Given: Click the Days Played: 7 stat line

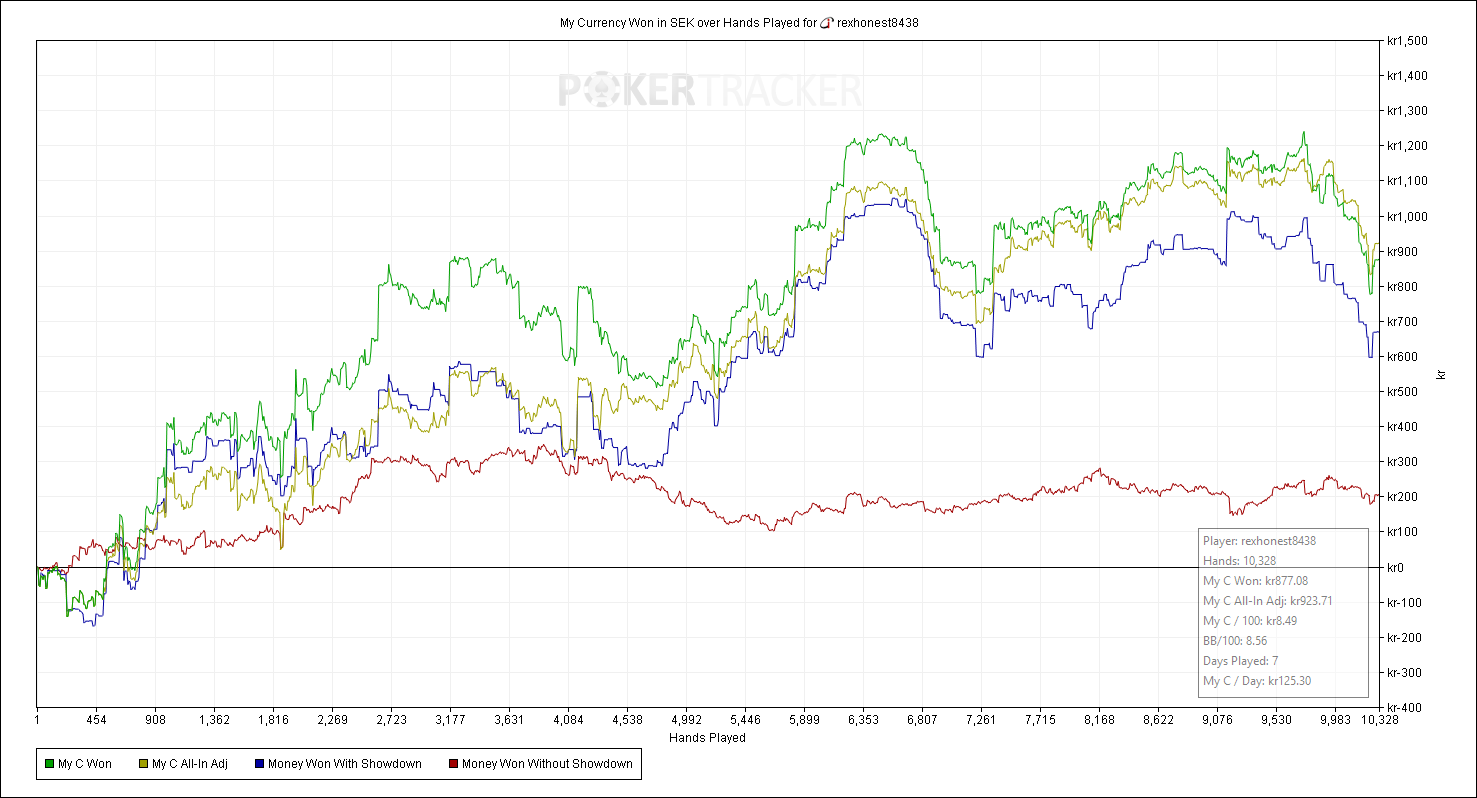Looking at the screenshot, I should 1240,661.
